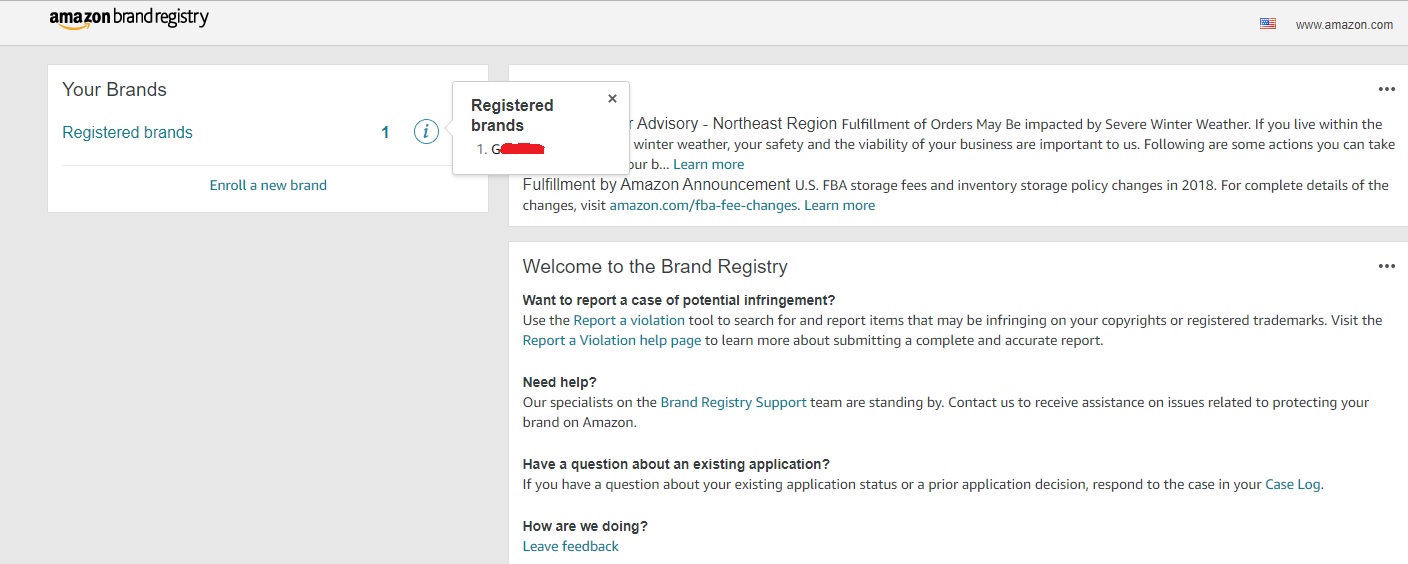Click Want to report potential infringement heading
Viewport: 1408px width, 564px height.
click(679, 300)
